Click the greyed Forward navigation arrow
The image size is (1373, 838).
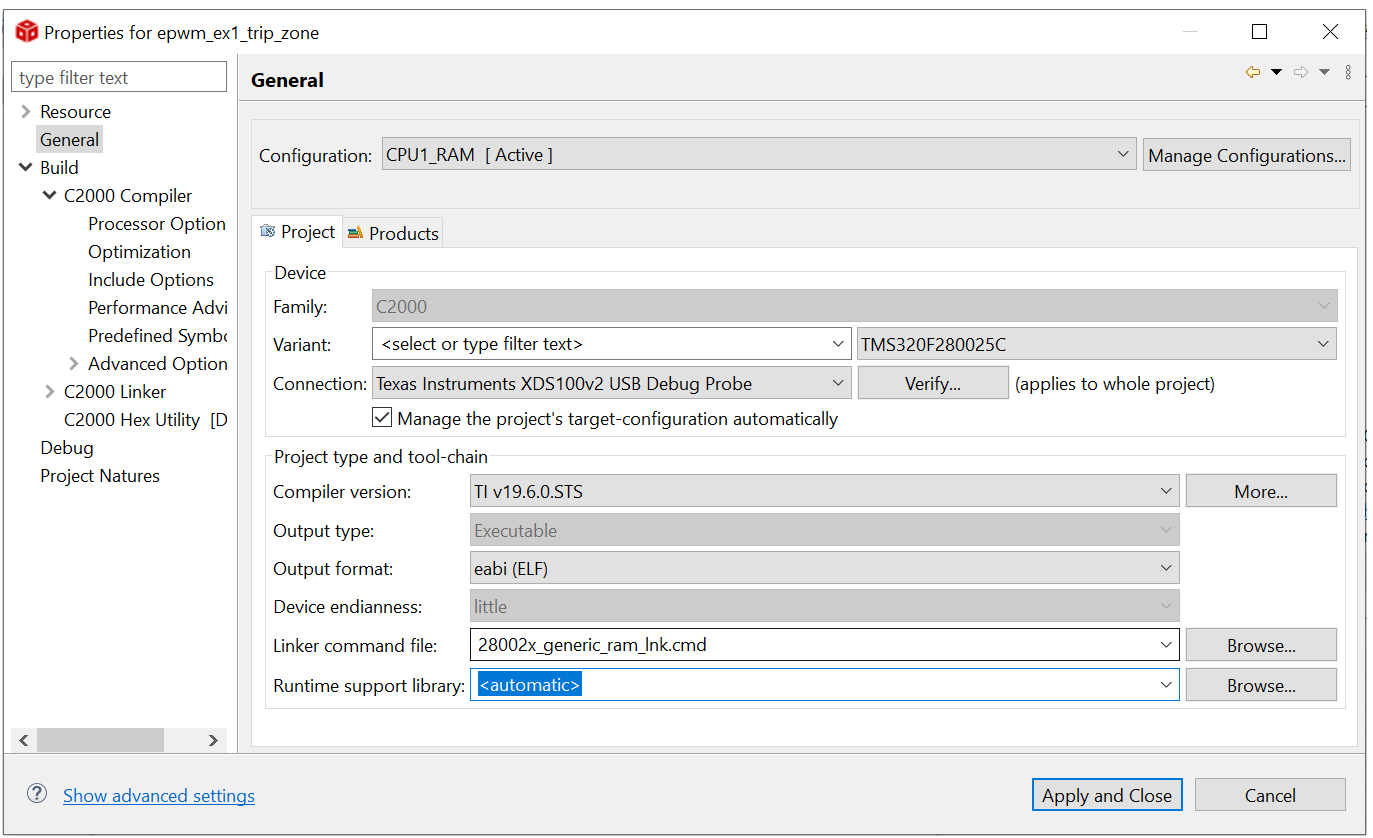click(x=1301, y=72)
